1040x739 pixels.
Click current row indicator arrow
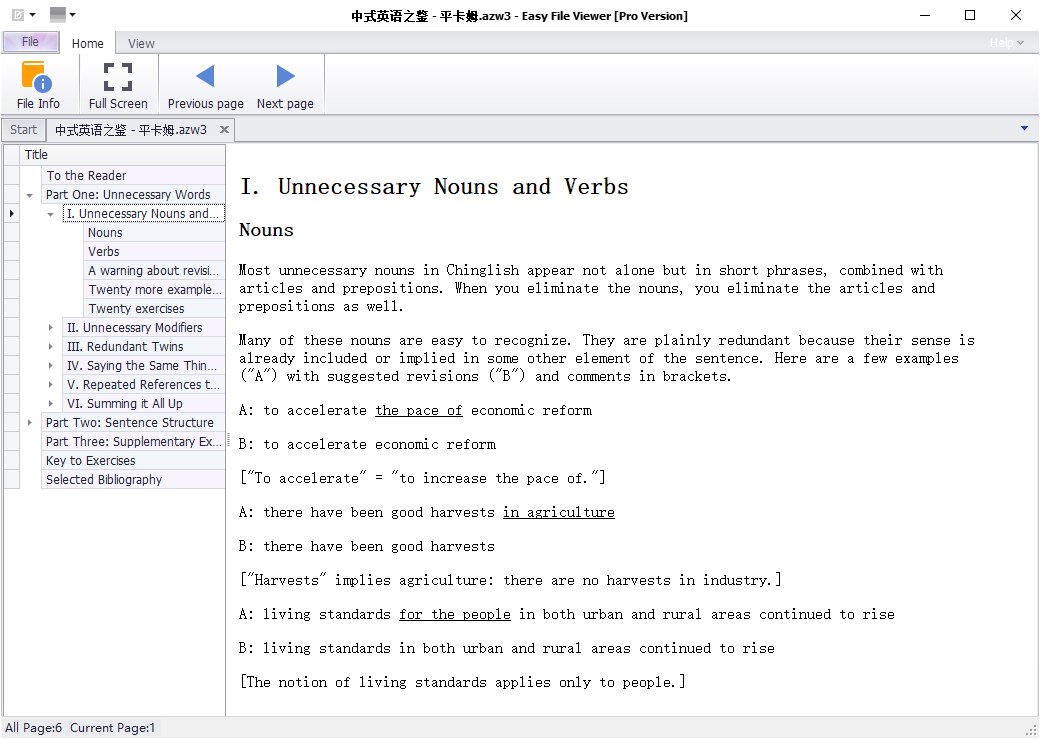click(11, 214)
